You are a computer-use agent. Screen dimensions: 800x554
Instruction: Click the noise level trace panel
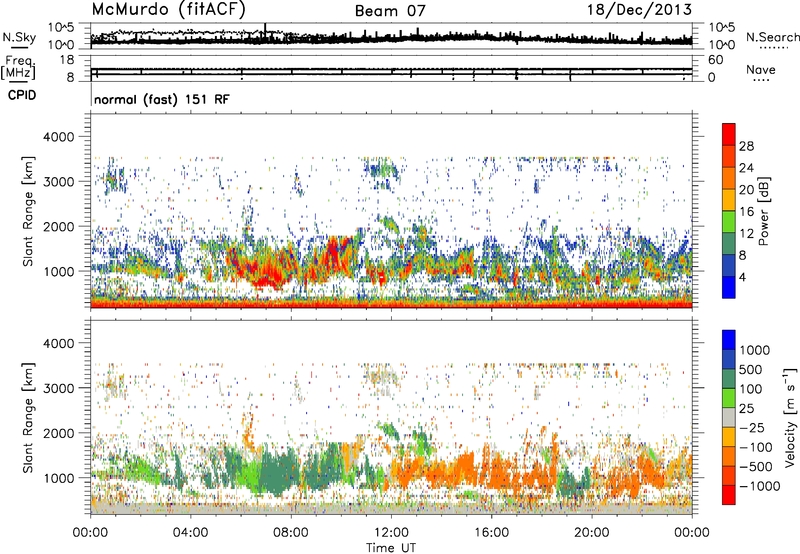391,36
